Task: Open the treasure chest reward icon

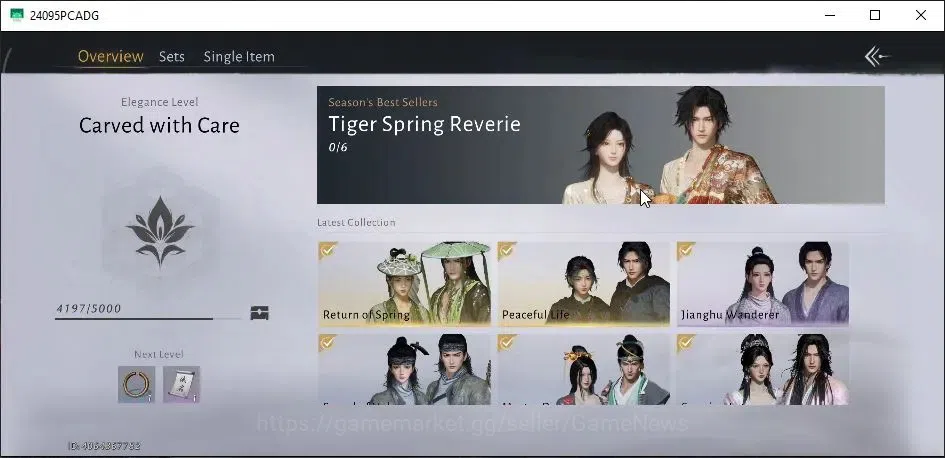Action: click(259, 313)
